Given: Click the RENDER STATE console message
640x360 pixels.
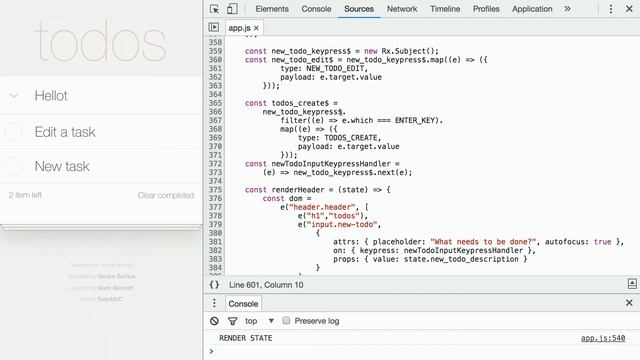Looking at the screenshot, I should [246, 338].
